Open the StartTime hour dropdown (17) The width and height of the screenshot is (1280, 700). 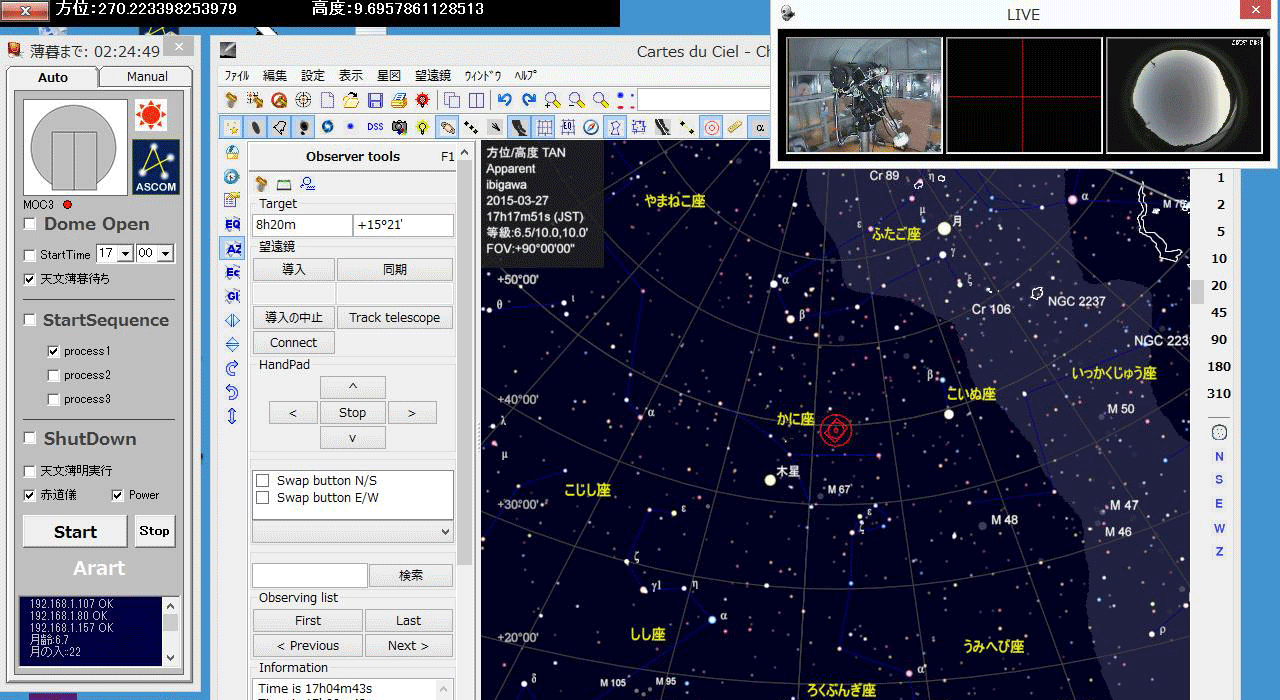125,254
